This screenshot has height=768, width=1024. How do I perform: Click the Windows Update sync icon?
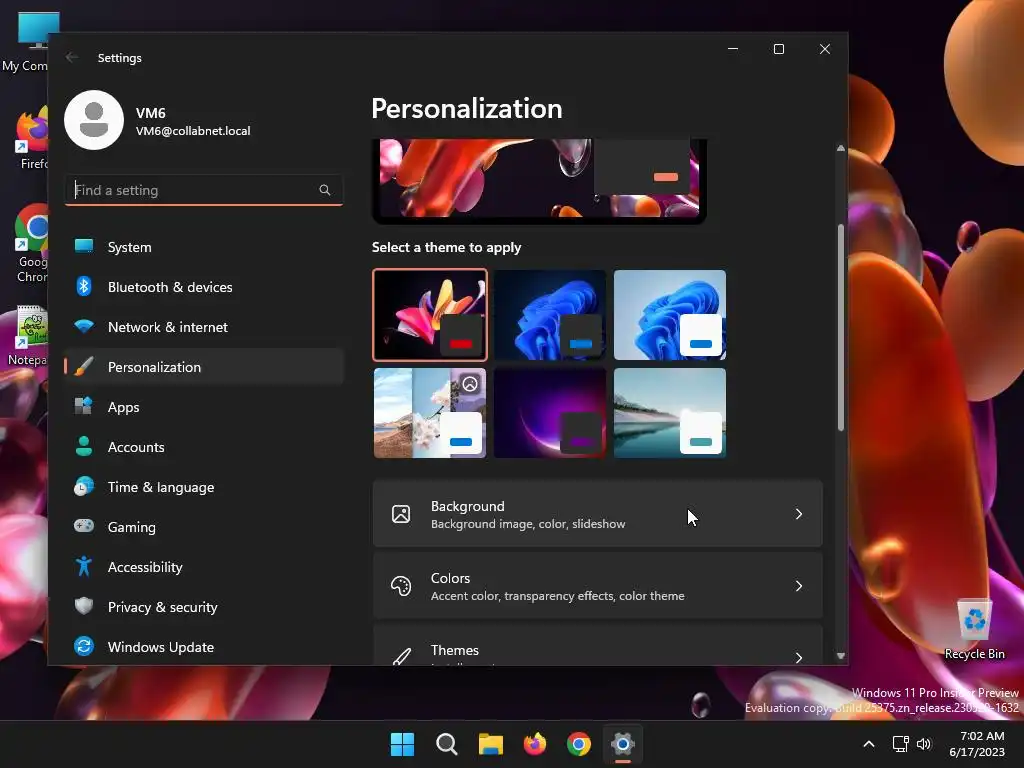[x=84, y=647]
